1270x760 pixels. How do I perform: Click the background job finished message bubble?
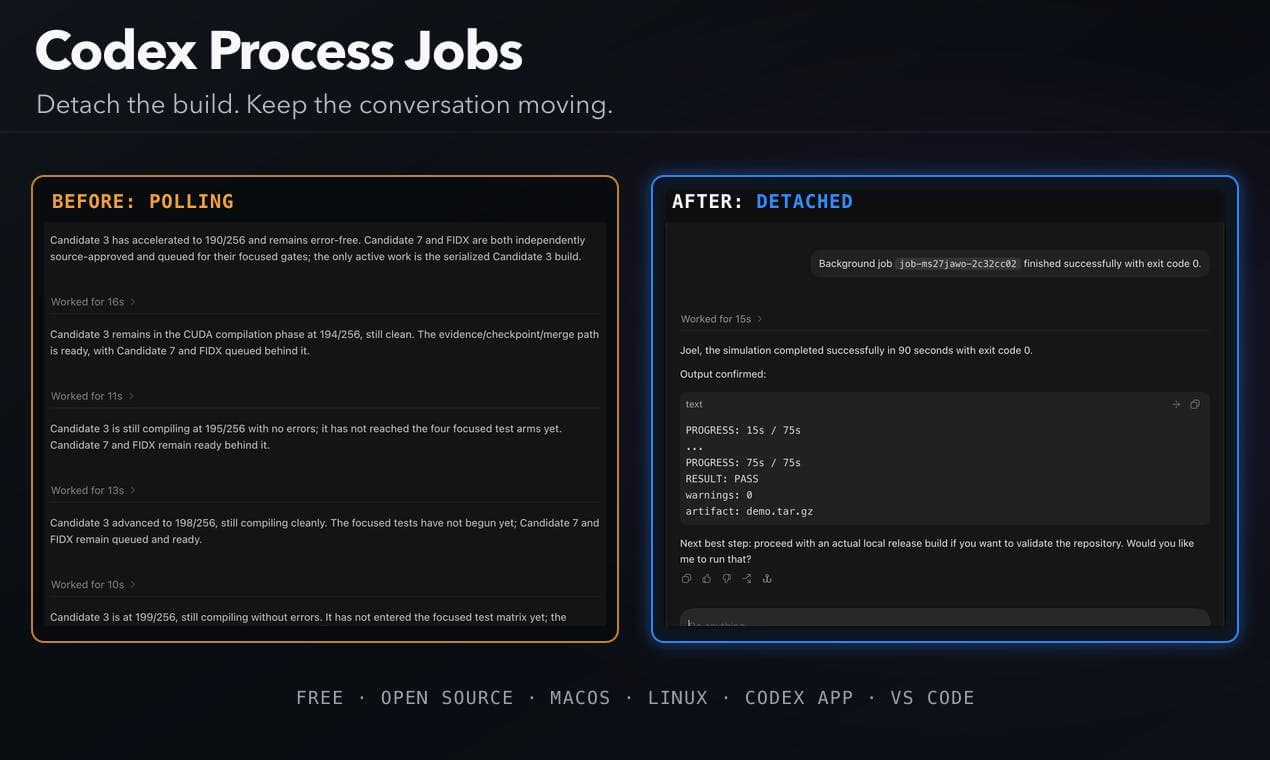point(1010,264)
